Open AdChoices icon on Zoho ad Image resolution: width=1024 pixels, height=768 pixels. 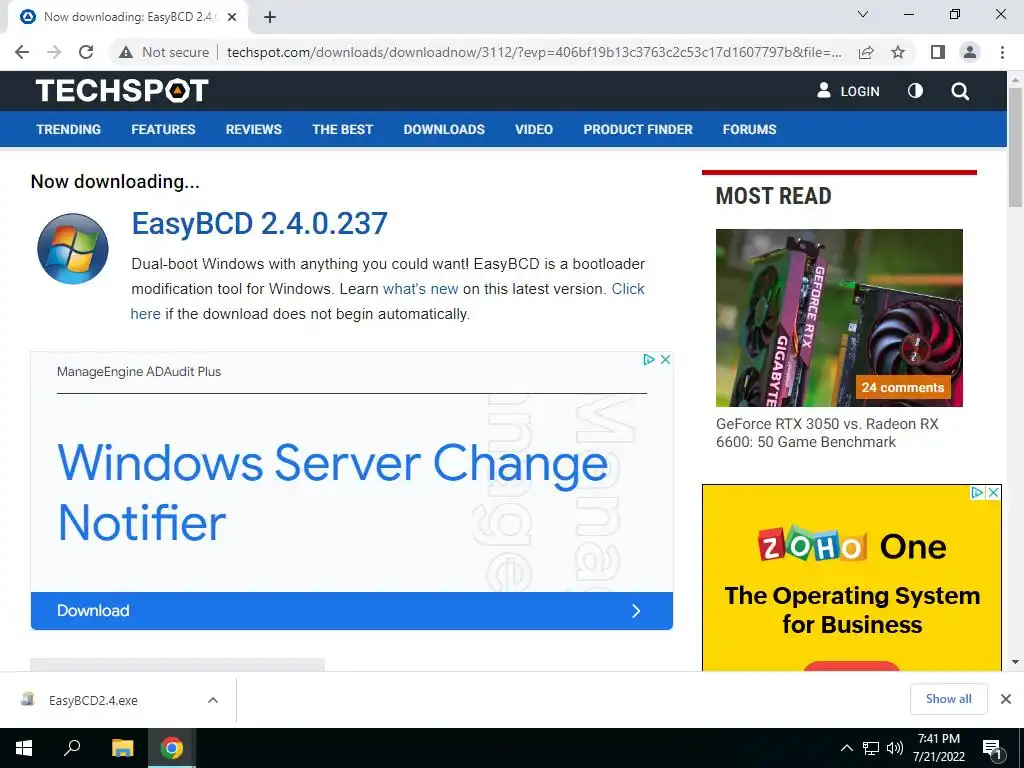click(977, 492)
